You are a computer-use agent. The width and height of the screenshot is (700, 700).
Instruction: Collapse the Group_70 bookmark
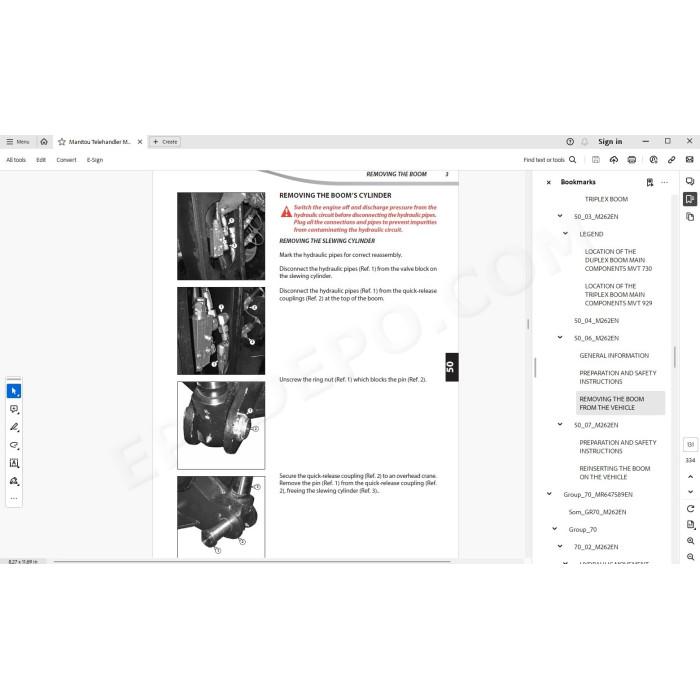coord(554,529)
